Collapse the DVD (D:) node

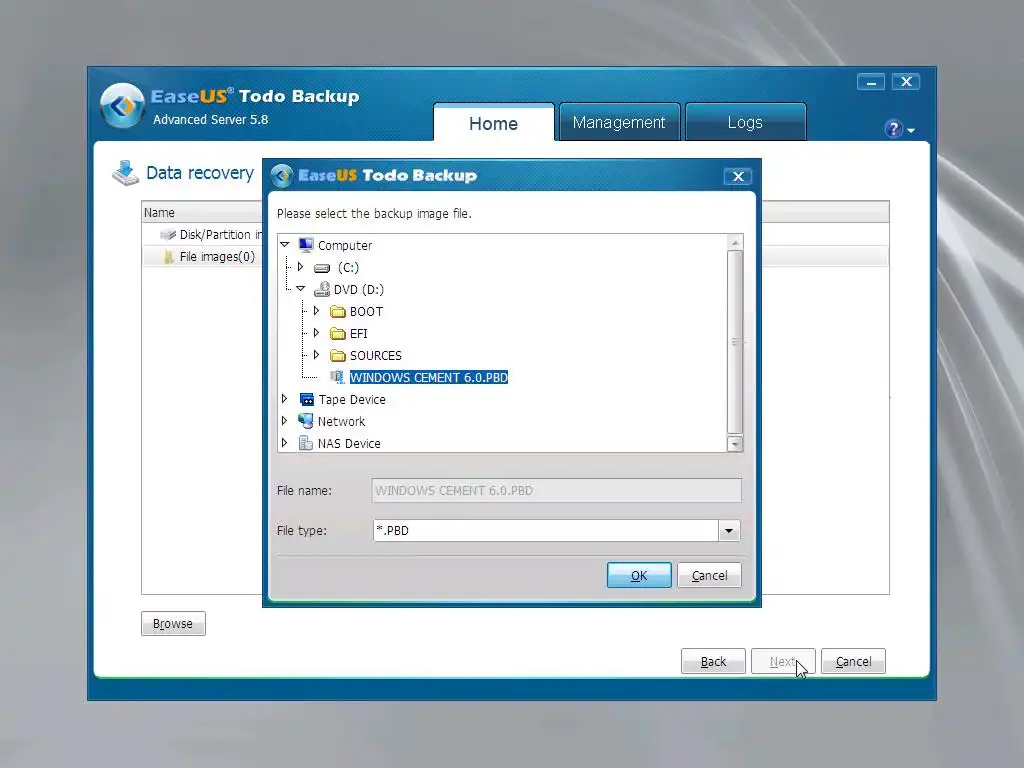(300, 288)
